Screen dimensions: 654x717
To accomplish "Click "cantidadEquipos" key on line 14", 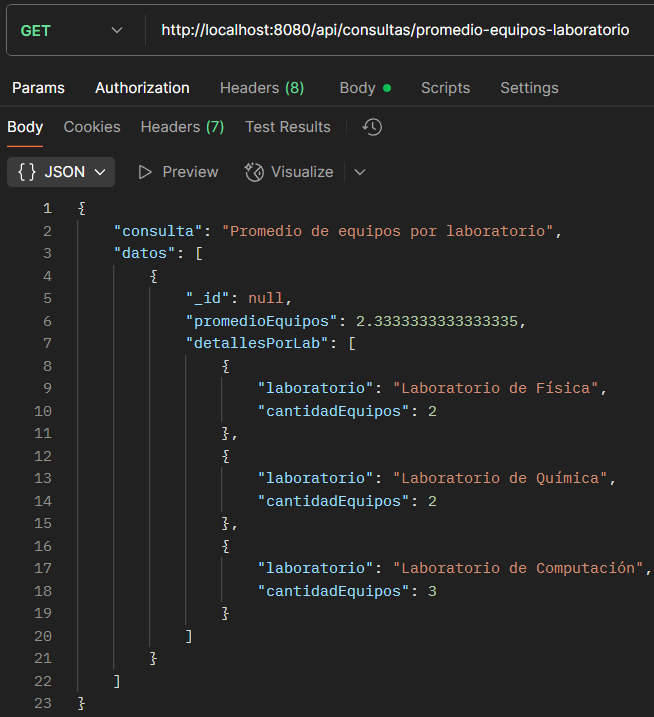I will (333, 502).
